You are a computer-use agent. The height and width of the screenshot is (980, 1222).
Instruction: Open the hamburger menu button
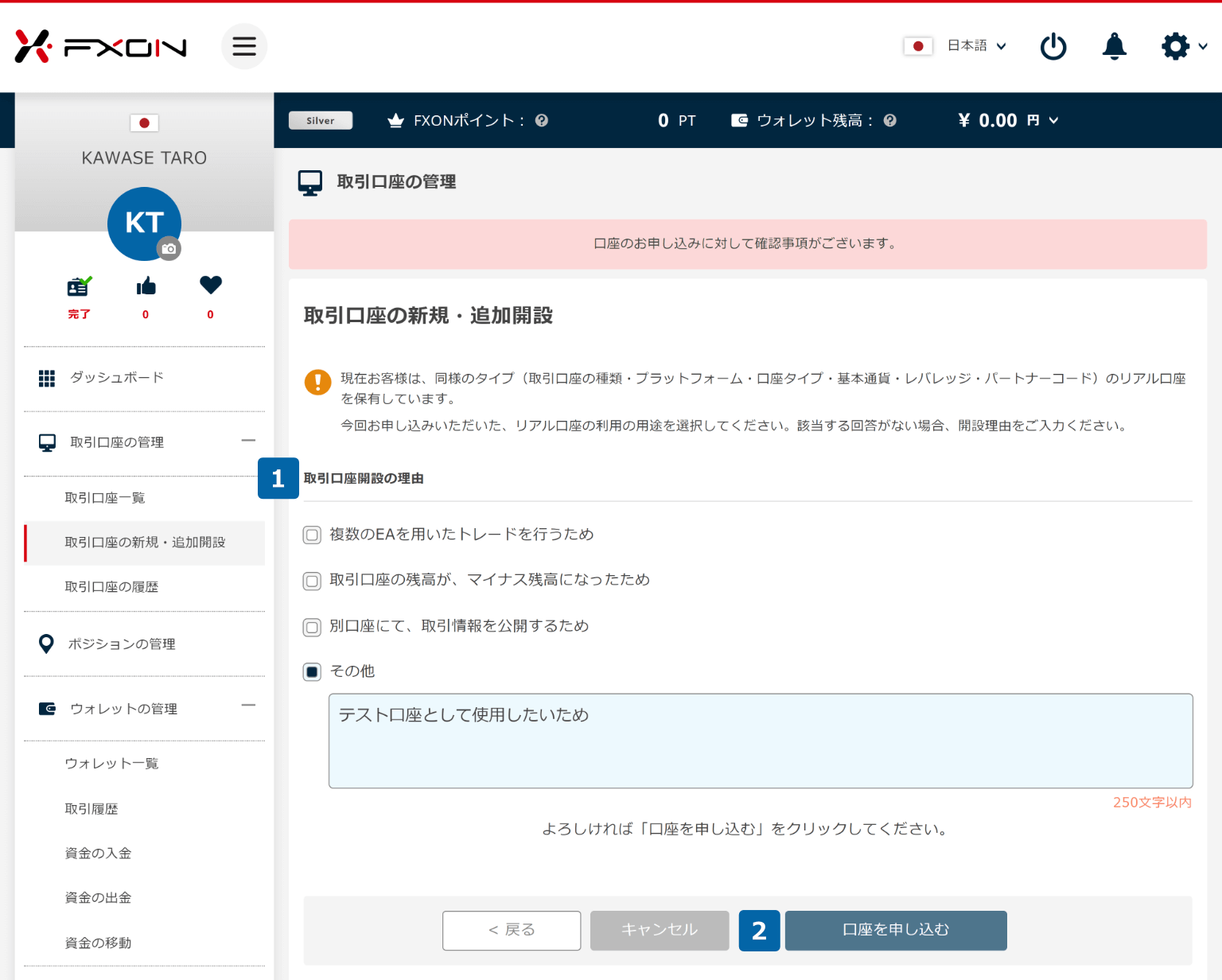(x=244, y=46)
